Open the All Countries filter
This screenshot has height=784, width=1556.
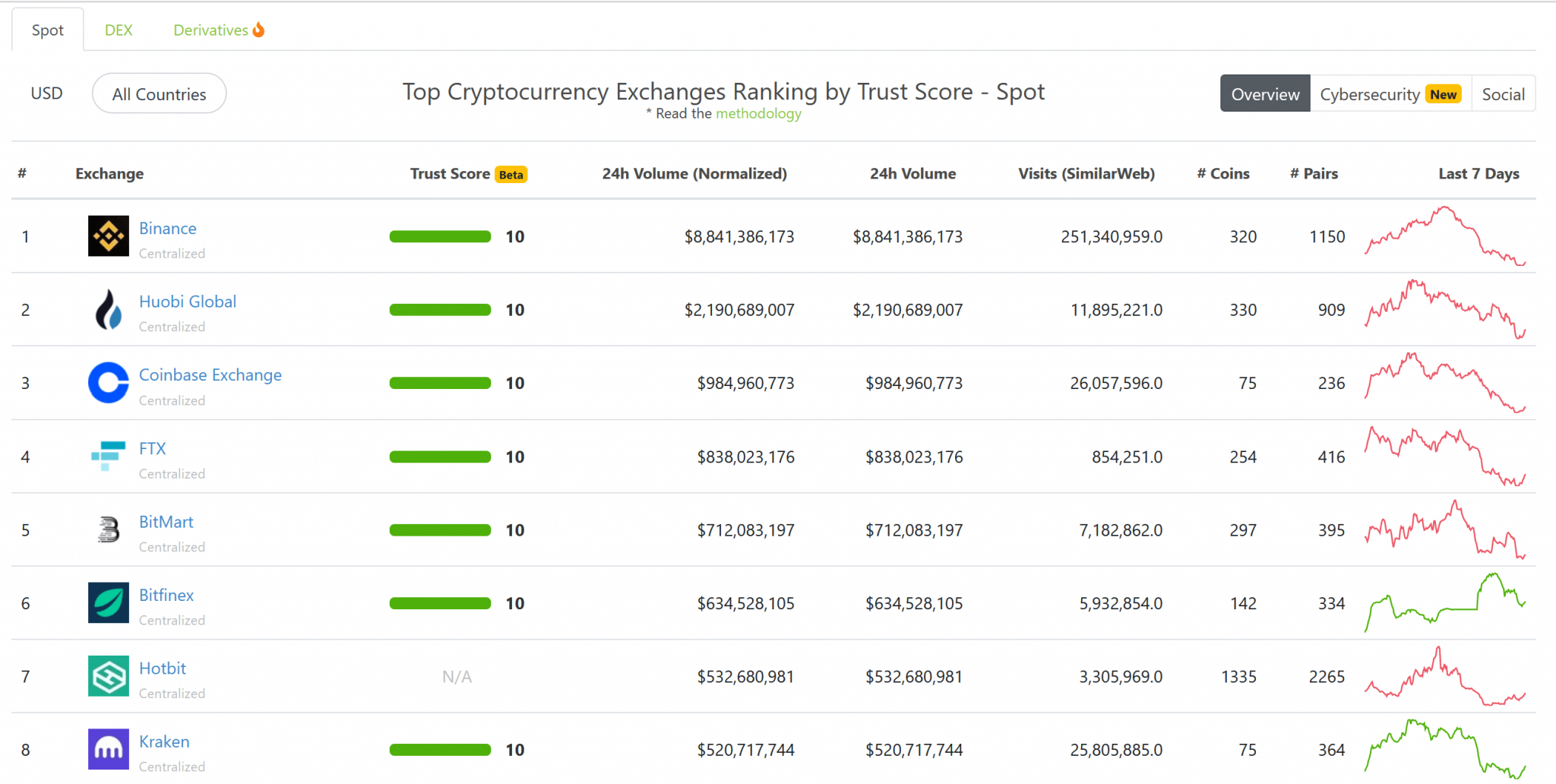coord(158,93)
